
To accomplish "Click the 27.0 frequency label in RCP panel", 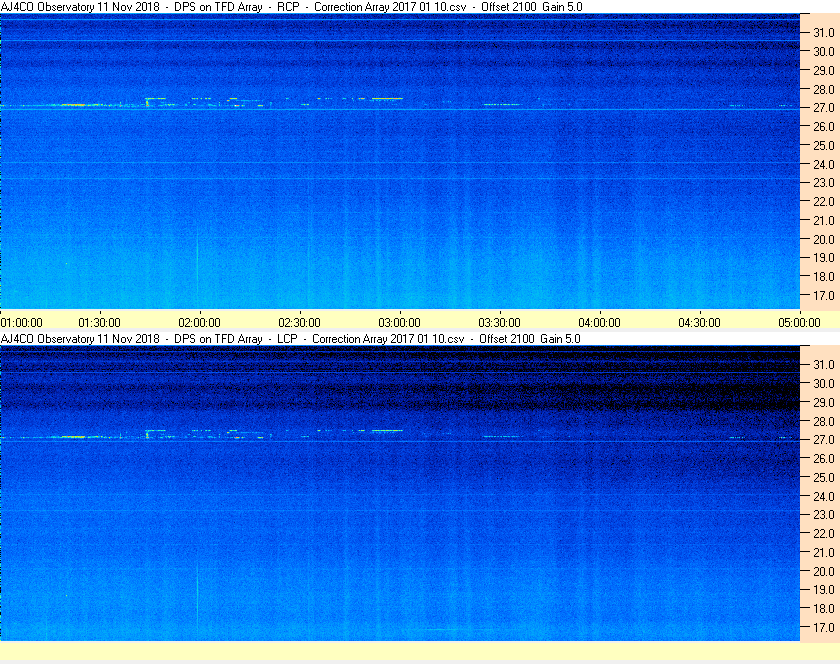I will [x=824, y=108].
